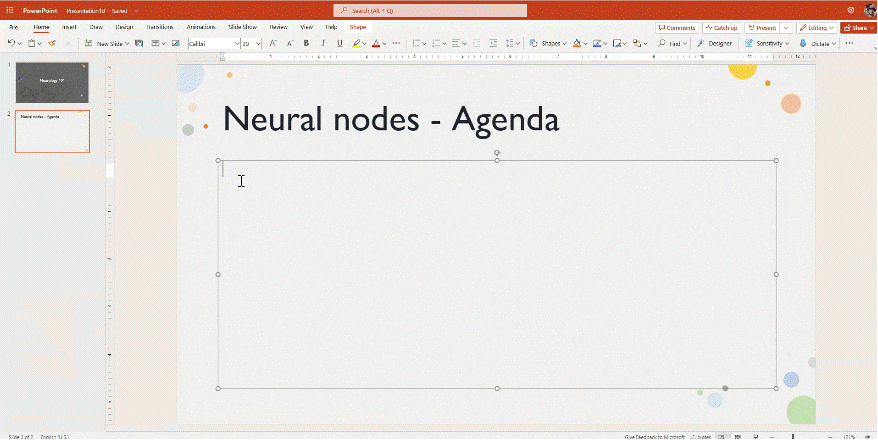The height and width of the screenshot is (440, 878).
Task: Click the shape fill bucket icon
Action: click(x=577, y=44)
